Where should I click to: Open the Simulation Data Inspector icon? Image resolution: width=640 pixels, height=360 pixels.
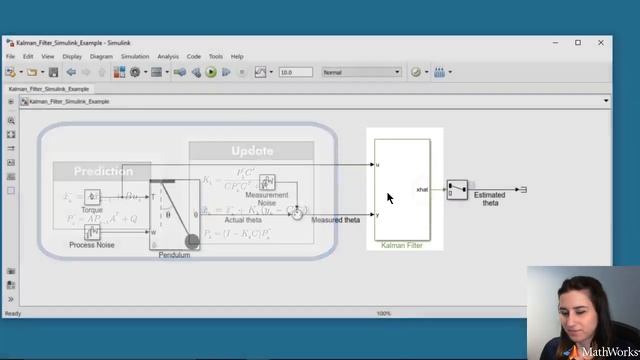pyautogui.click(x=260, y=72)
